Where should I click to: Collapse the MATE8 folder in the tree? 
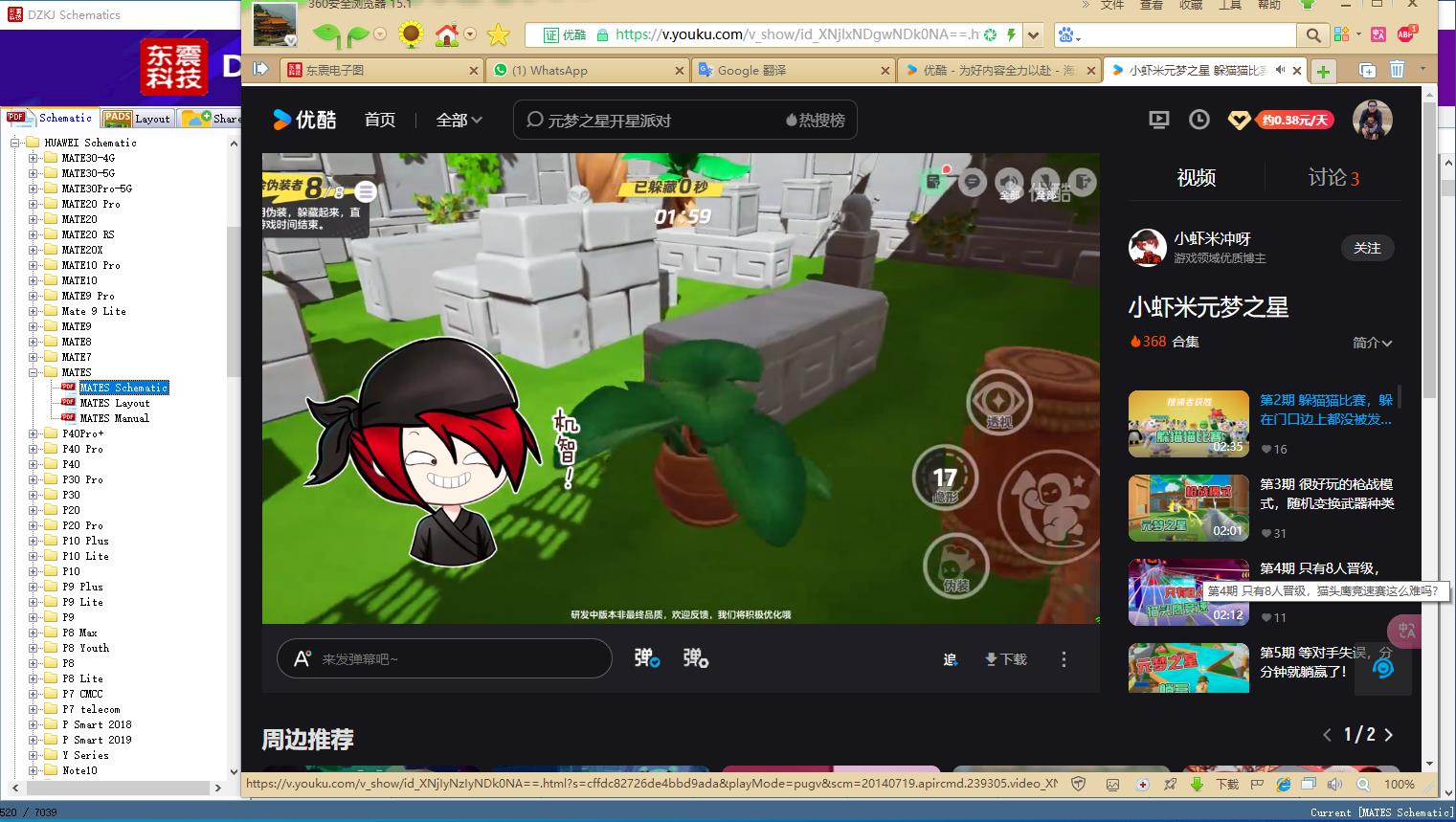(34, 372)
